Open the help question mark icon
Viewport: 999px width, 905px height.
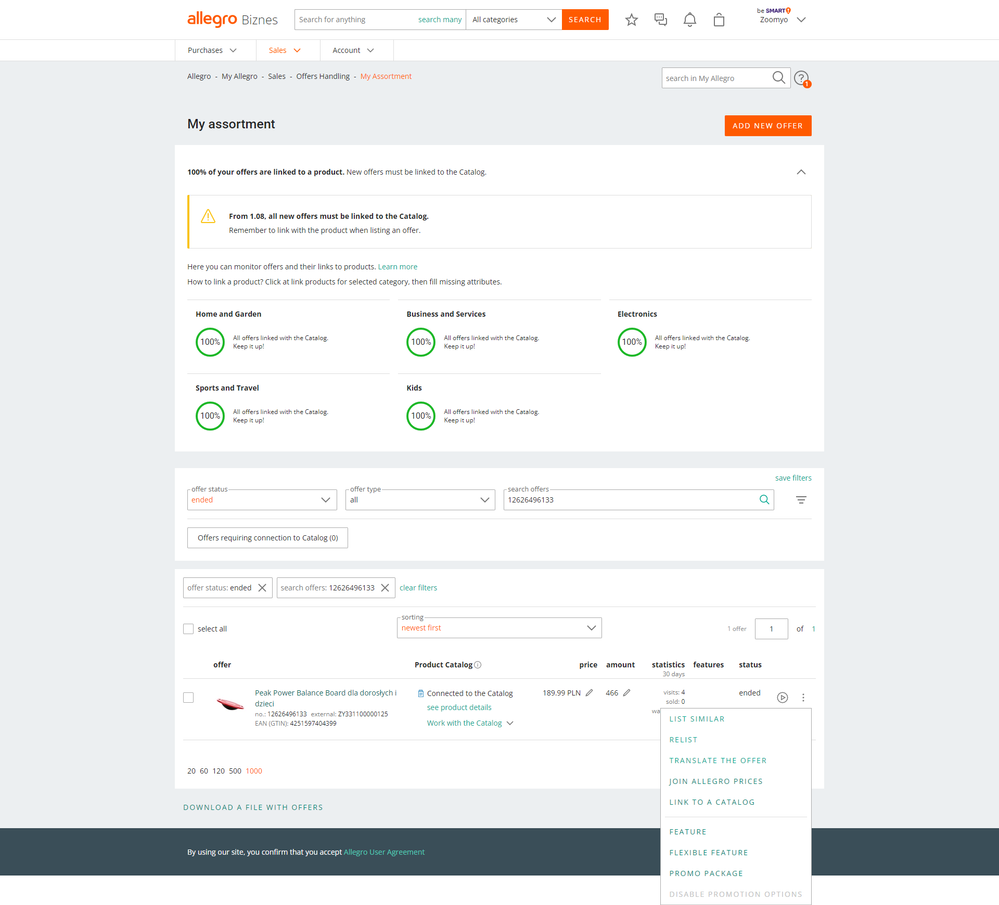(x=801, y=78)
